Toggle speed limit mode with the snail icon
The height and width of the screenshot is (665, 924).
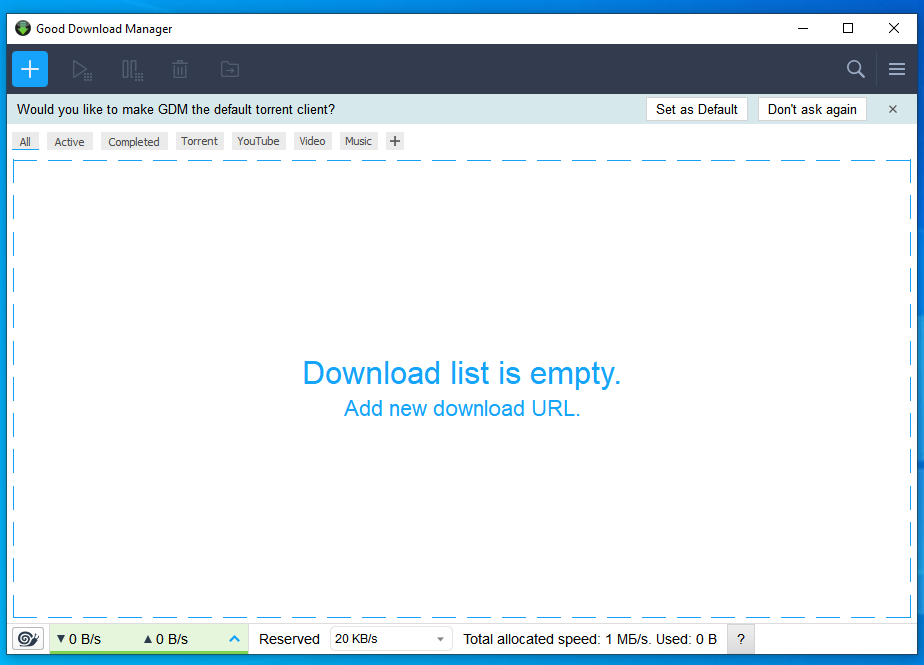[x=27, y=638]
